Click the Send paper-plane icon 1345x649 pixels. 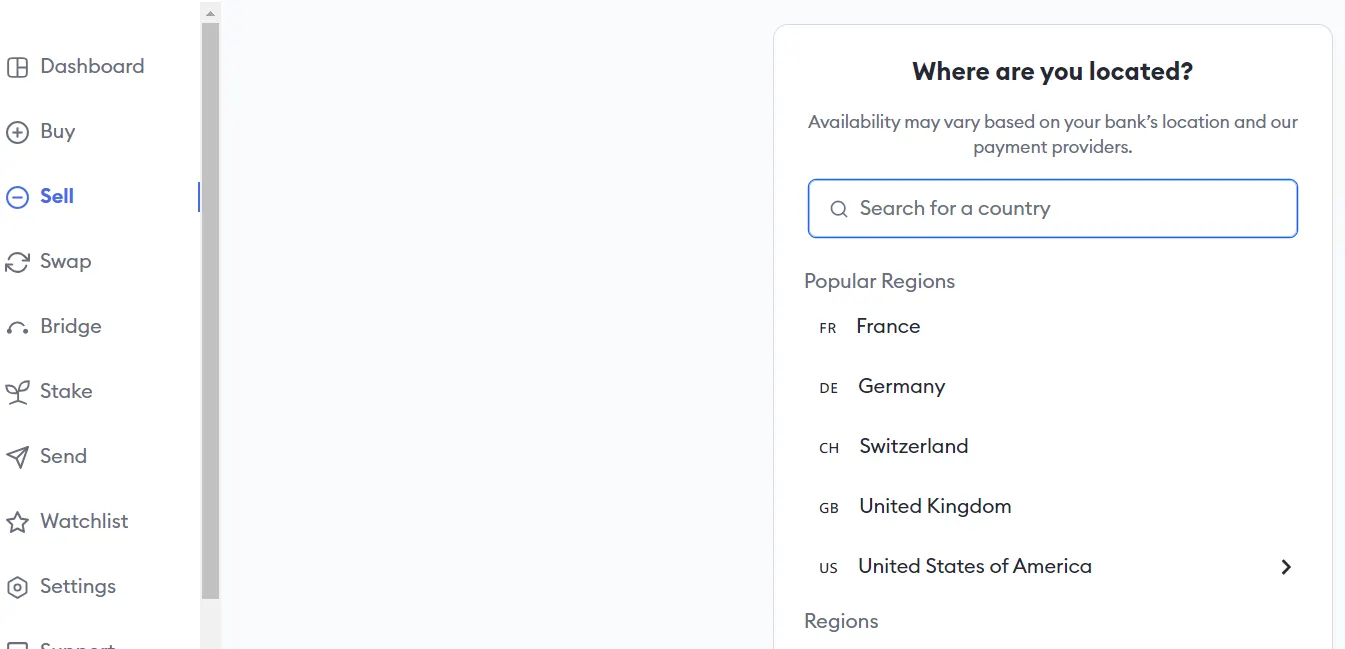pyautogui.click(x=17, y=457)
